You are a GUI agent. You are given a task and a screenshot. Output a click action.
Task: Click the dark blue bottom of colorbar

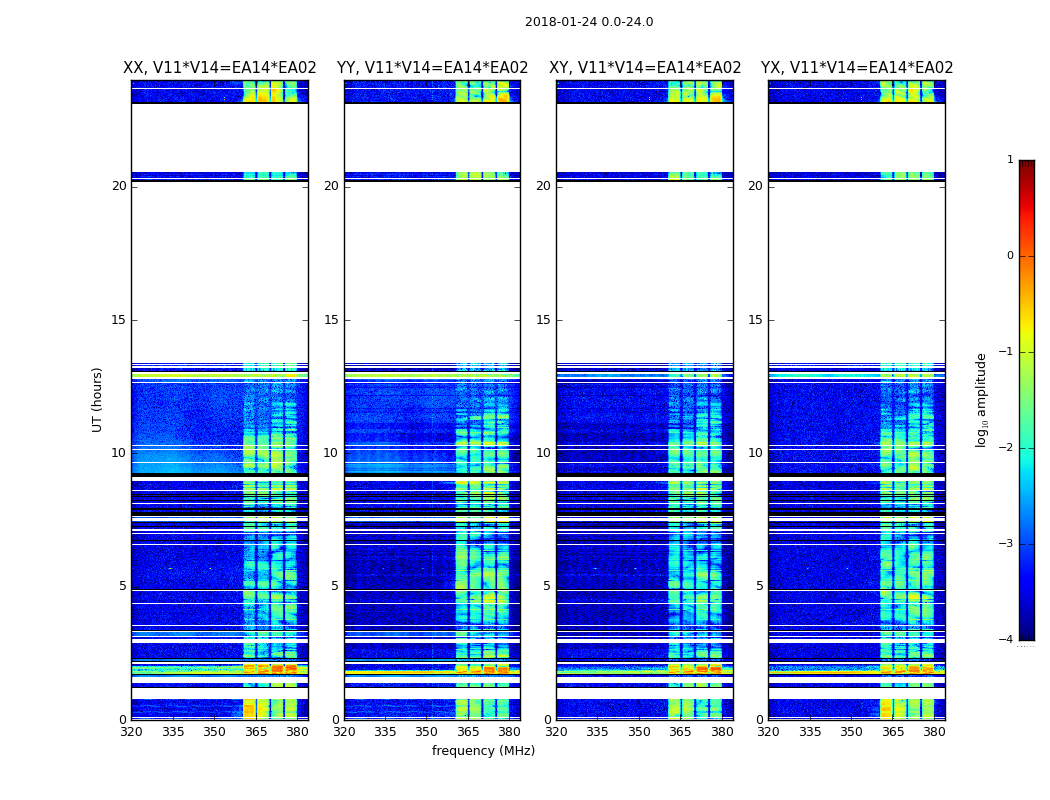pyautogui.click(x=1026, y=632)
